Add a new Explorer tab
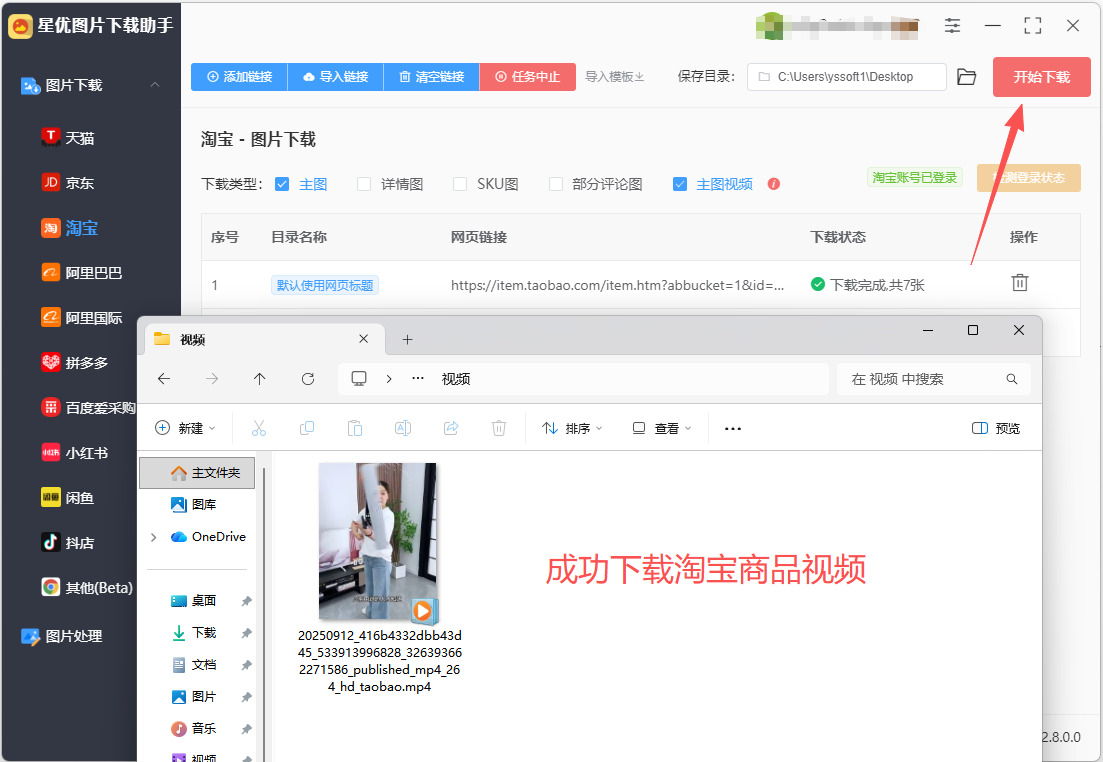 pos(407,340)
